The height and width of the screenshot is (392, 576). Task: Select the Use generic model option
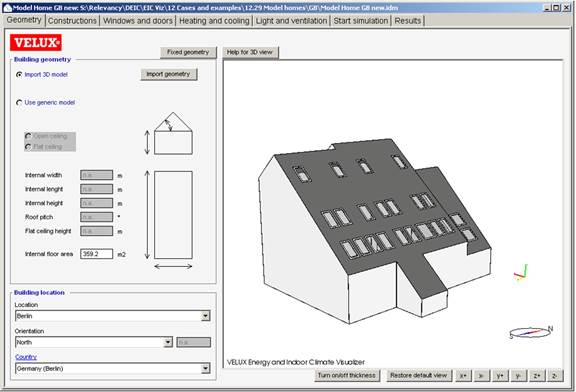coord(19,103)
